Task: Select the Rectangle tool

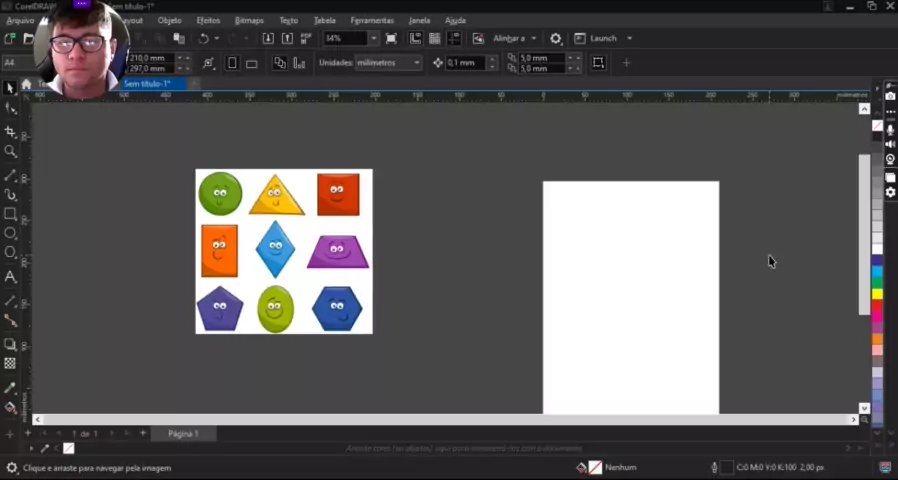Action: 11,214
